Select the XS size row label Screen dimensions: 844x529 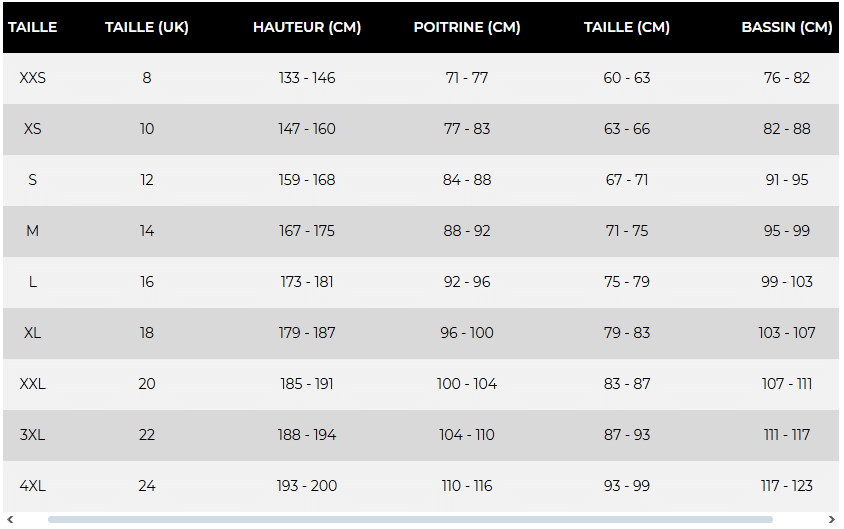(x=32, y=129)
